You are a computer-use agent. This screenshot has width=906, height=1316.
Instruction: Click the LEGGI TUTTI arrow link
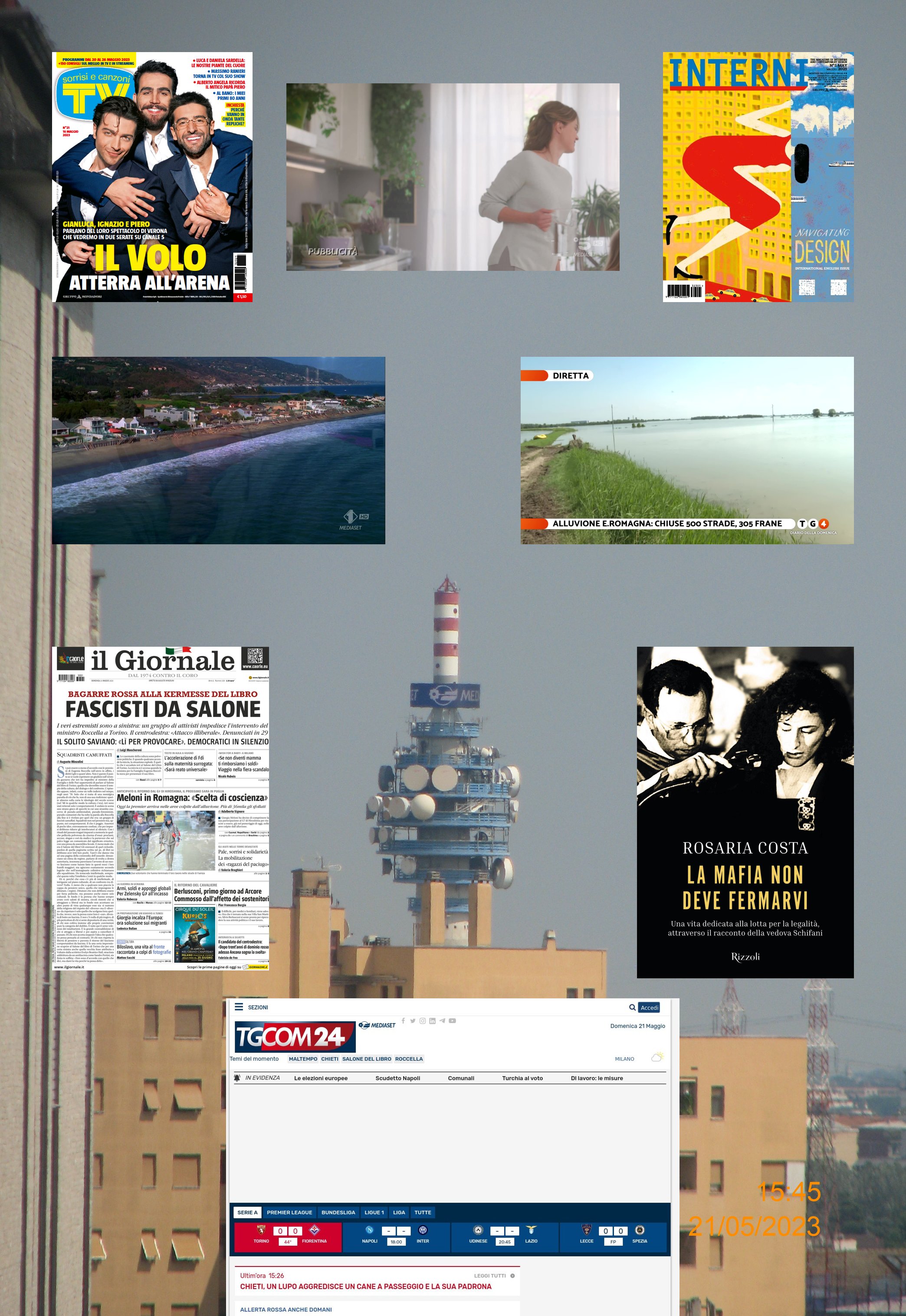512,1276
